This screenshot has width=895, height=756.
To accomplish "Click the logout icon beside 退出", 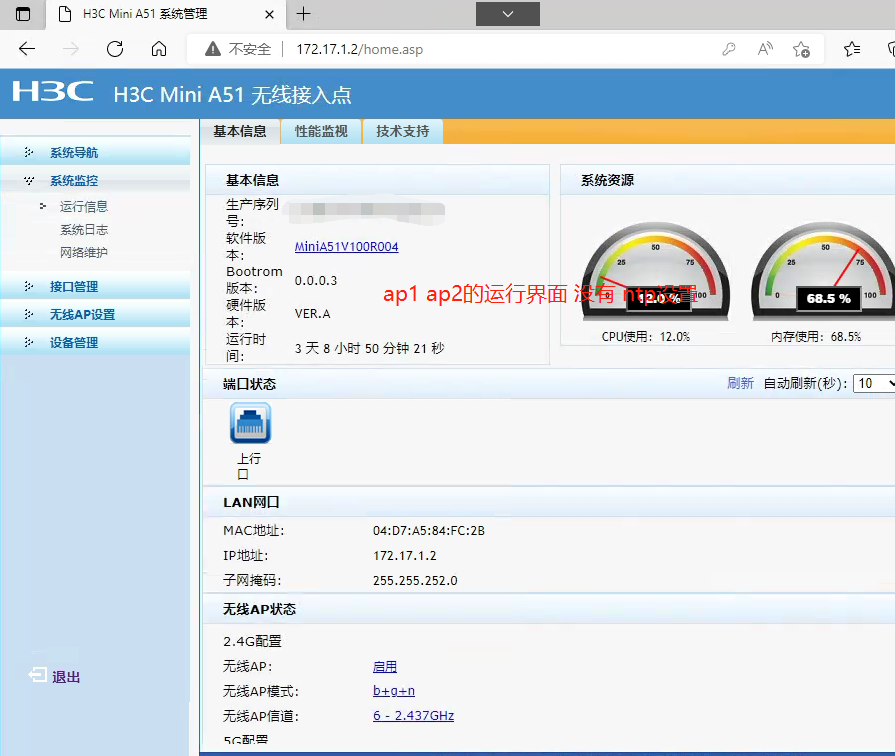I will pos(38,675).
